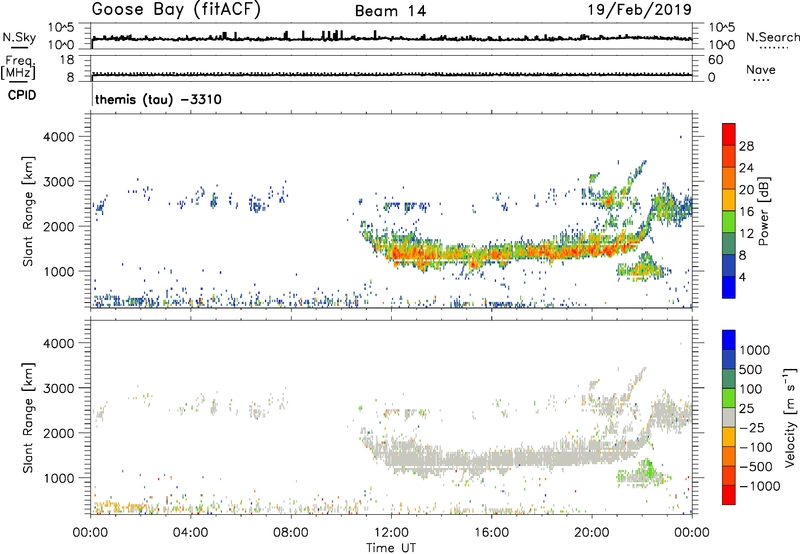Click the red bottom segment of the velocity color bar
This screenshot has width=800, height=554.
tap(729, 495)
